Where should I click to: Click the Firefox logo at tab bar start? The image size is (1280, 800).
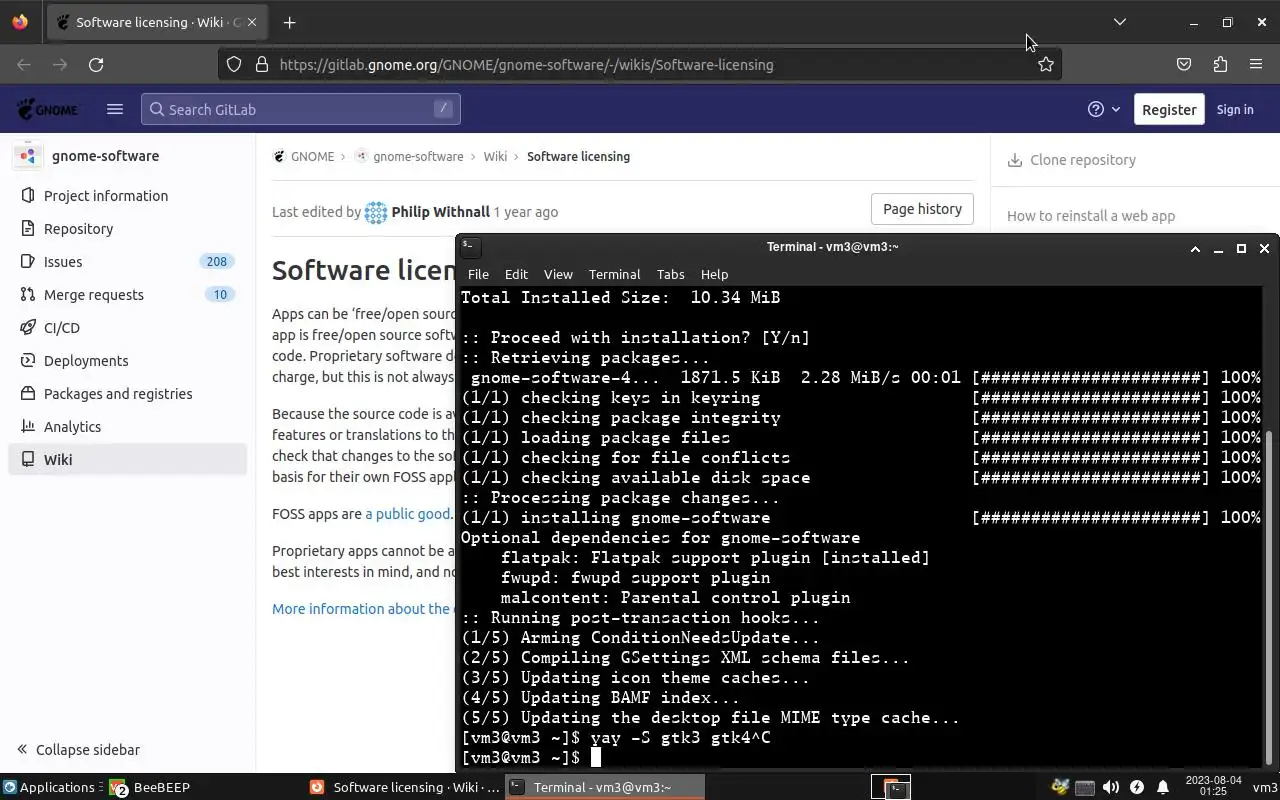point(20,22)
